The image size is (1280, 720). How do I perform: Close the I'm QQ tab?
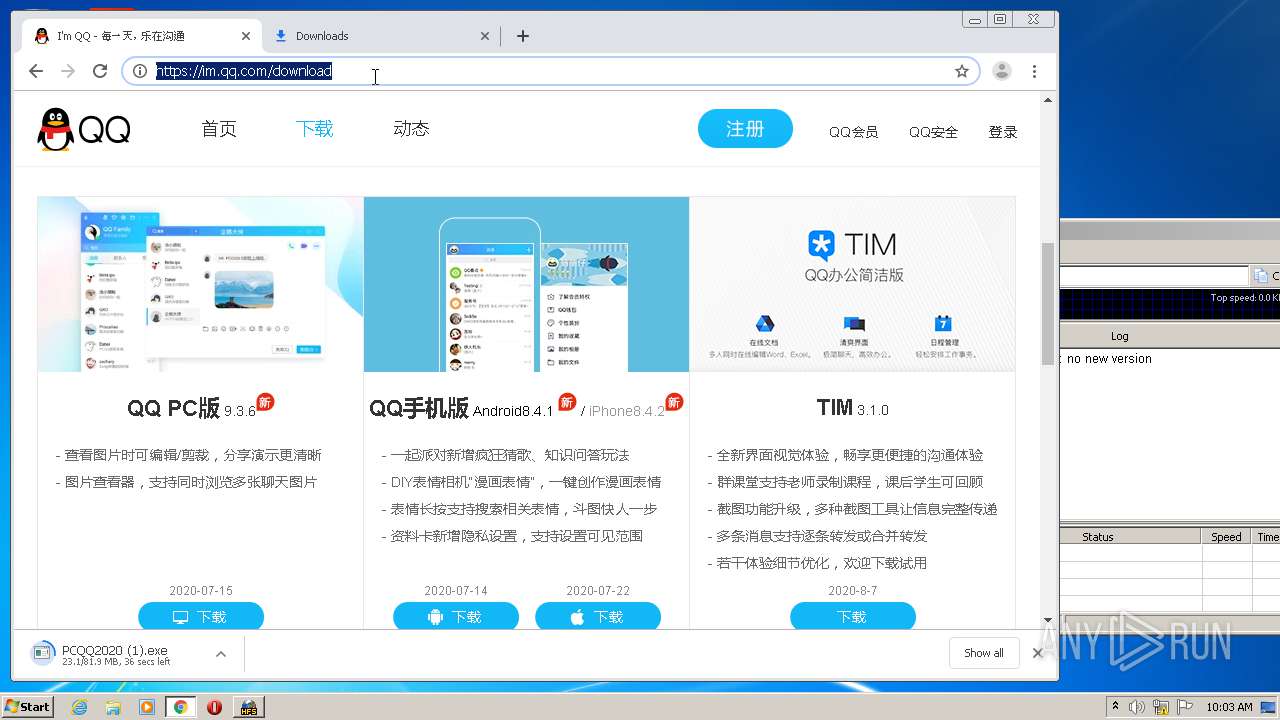(246, 36)
